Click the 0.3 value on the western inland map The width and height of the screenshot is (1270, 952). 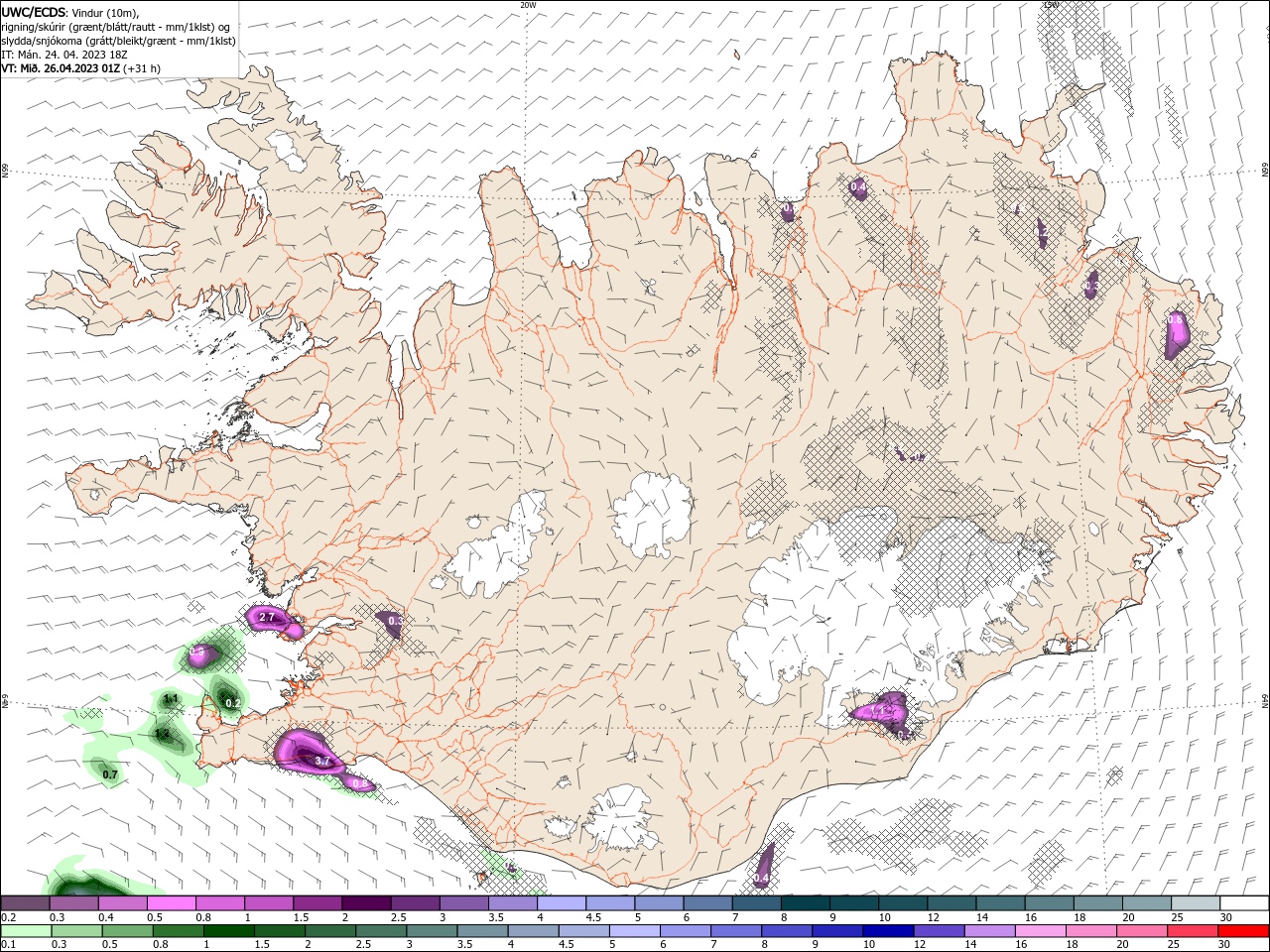[395, 621]
